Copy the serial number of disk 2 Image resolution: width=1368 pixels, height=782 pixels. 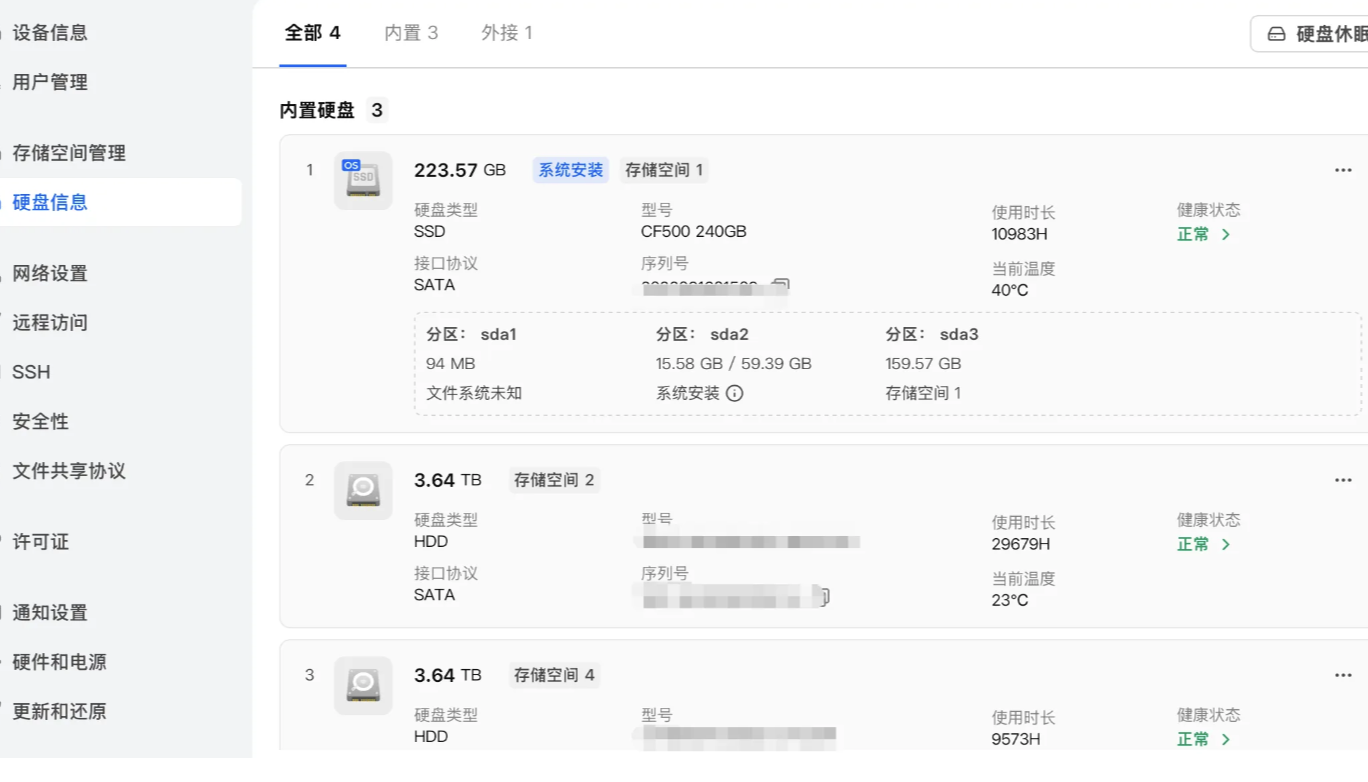coord(822,597)
